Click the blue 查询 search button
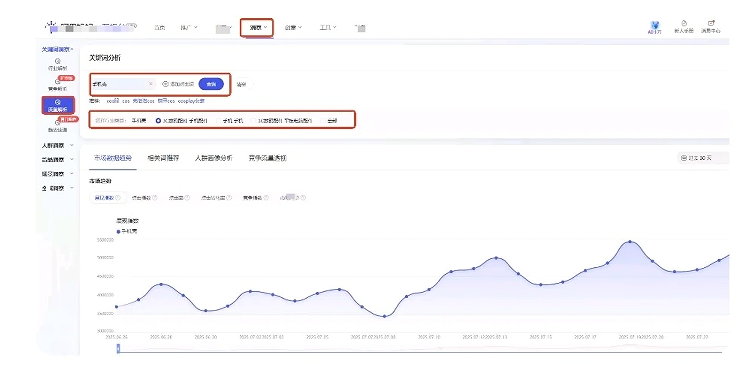Image resolution: width=746 pixels, height=365 pixels. tap(211, 84)
